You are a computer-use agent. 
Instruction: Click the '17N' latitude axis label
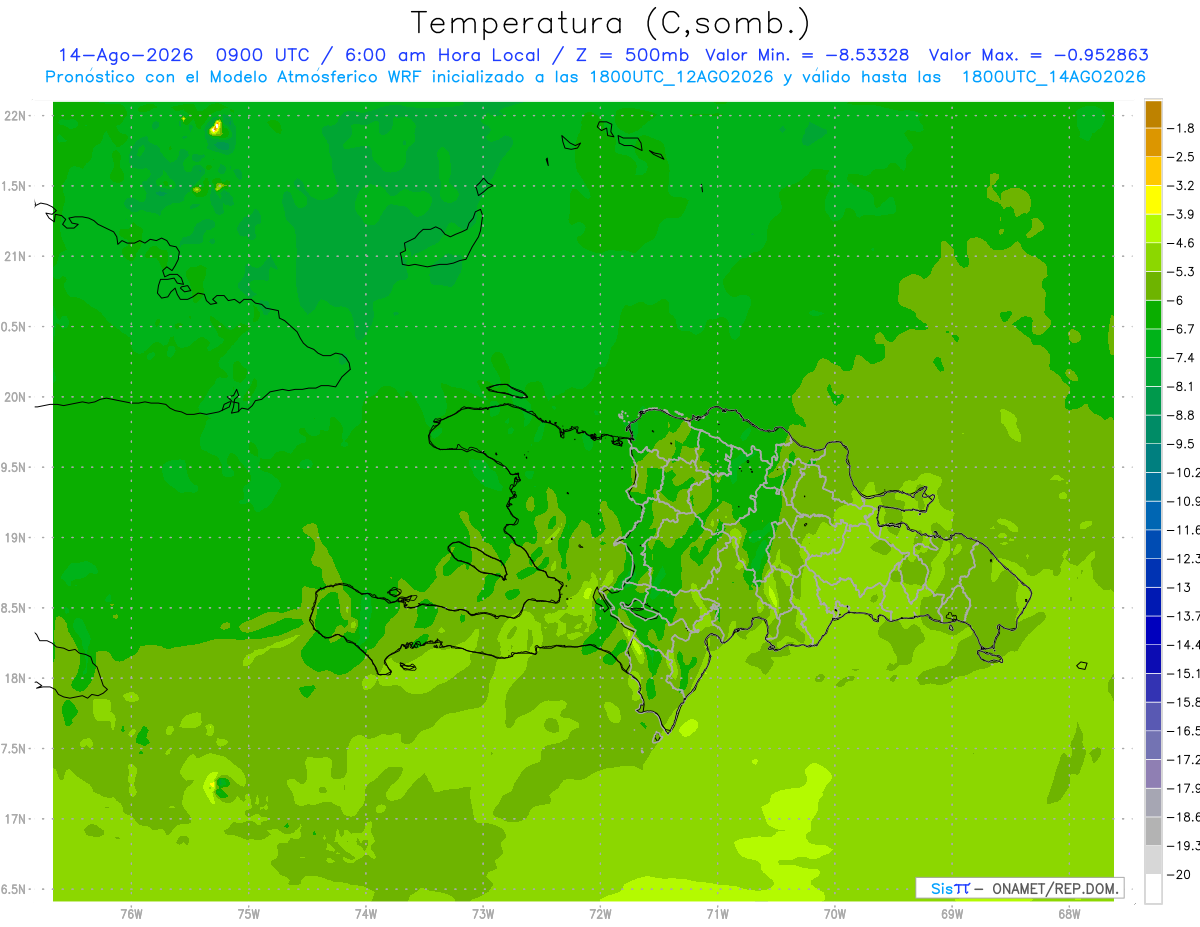16,819
